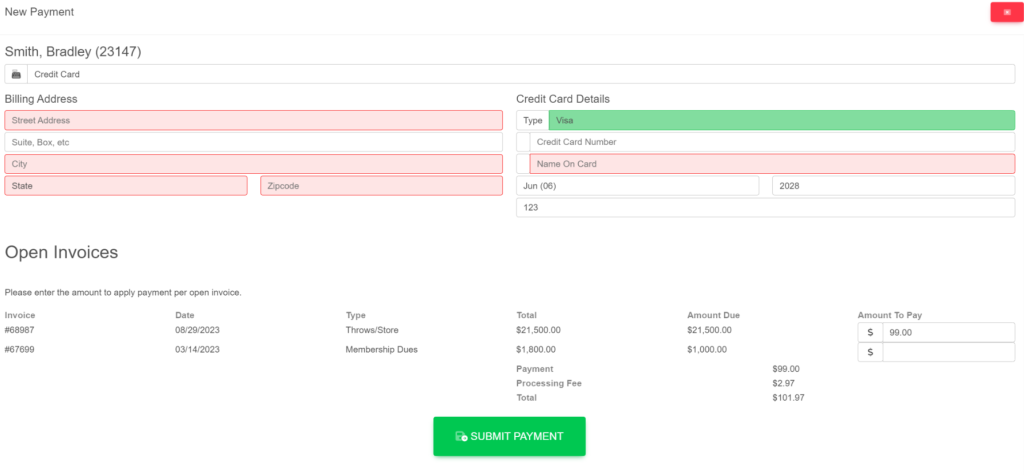1024x475 pixels.
Task: Click the dollar sign for invoice #68987
Action: [x=870, y=332]
